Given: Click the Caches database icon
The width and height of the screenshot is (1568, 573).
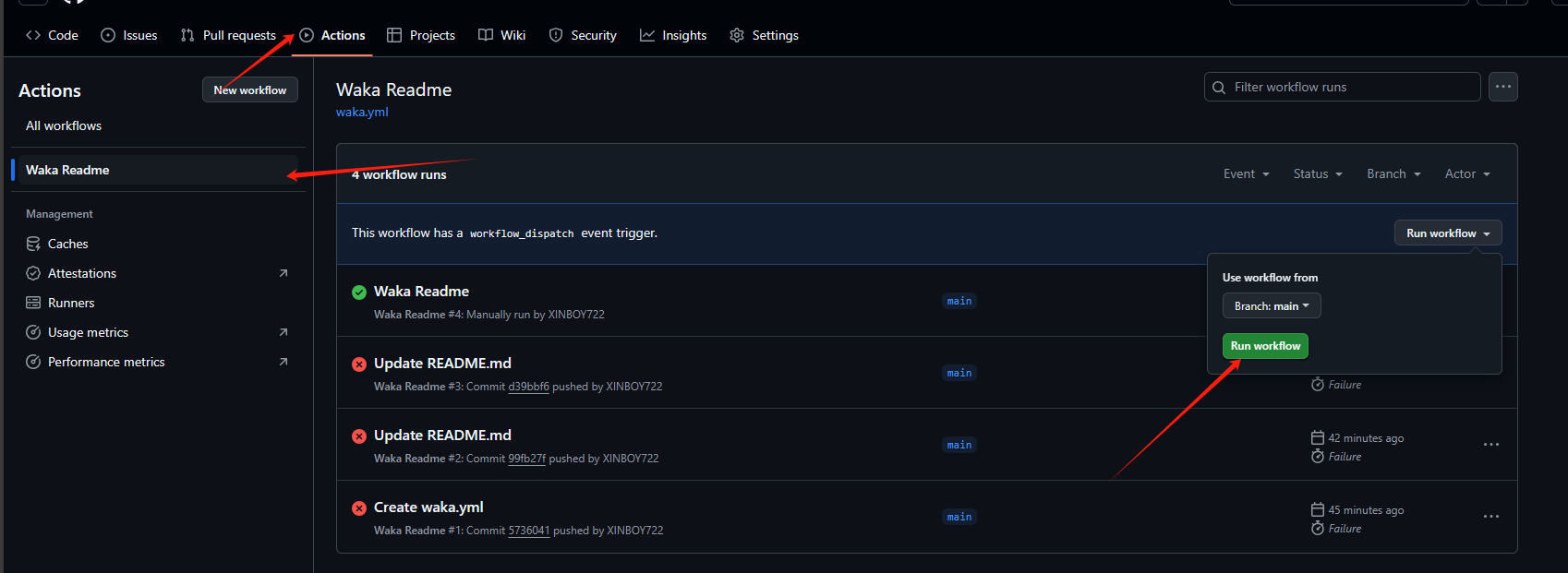Looking at the screenshot, I should pyautogui.click(x=33, y=244).
